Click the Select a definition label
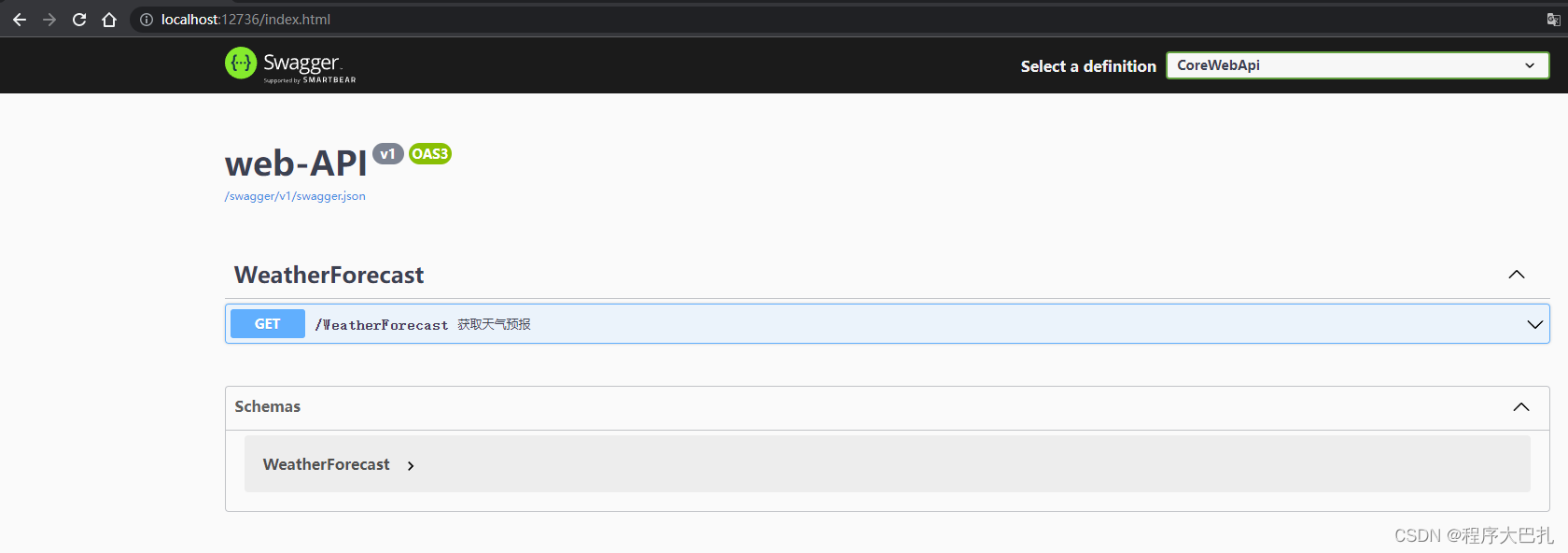 pos(1088,66)
